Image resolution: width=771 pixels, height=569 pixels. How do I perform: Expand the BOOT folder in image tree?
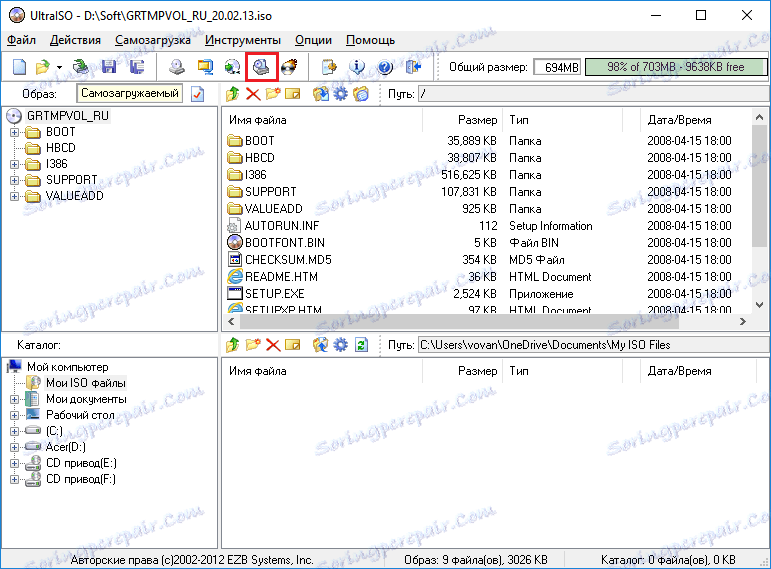14,132
